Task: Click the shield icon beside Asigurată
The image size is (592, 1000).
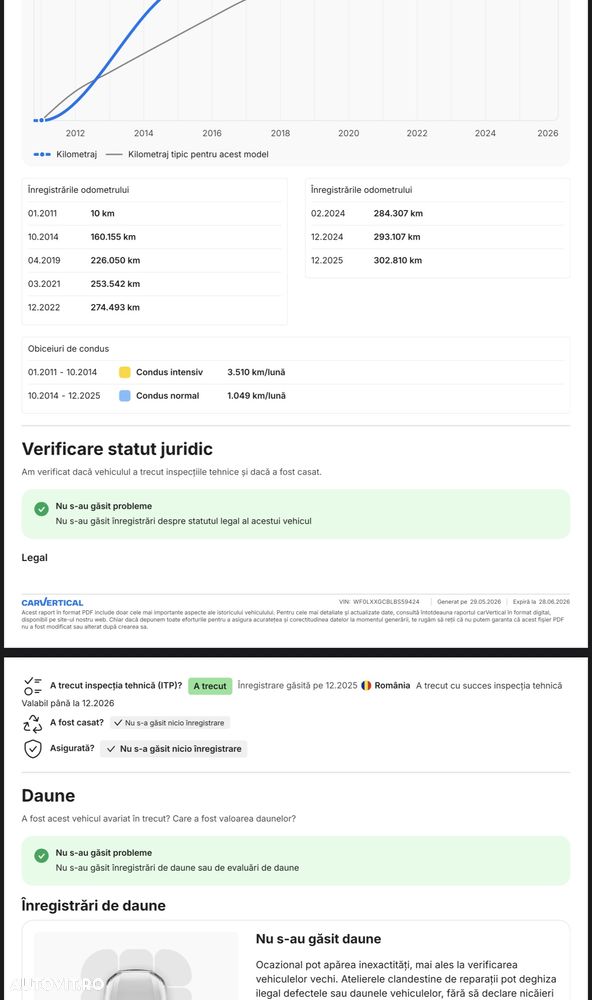Action: coord(33,749)
